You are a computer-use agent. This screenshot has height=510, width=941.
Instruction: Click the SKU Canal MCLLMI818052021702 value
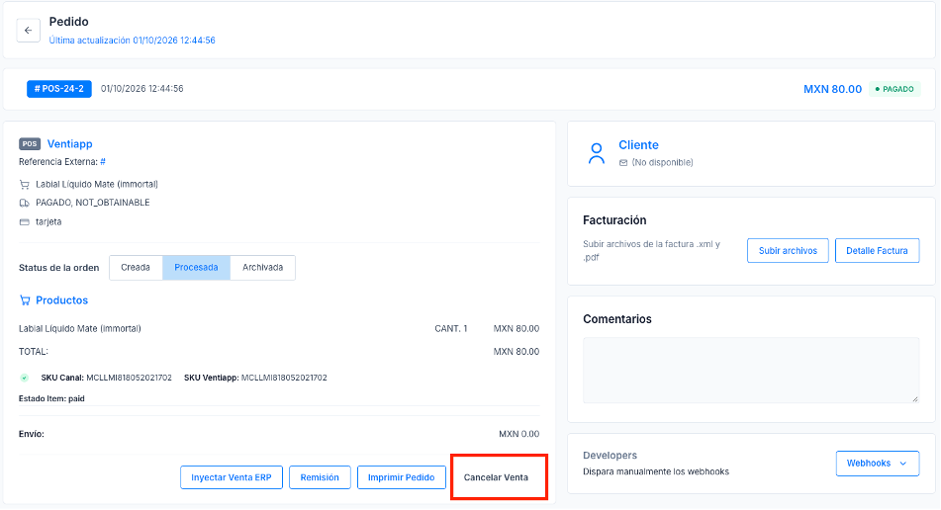tap(129, 378)
